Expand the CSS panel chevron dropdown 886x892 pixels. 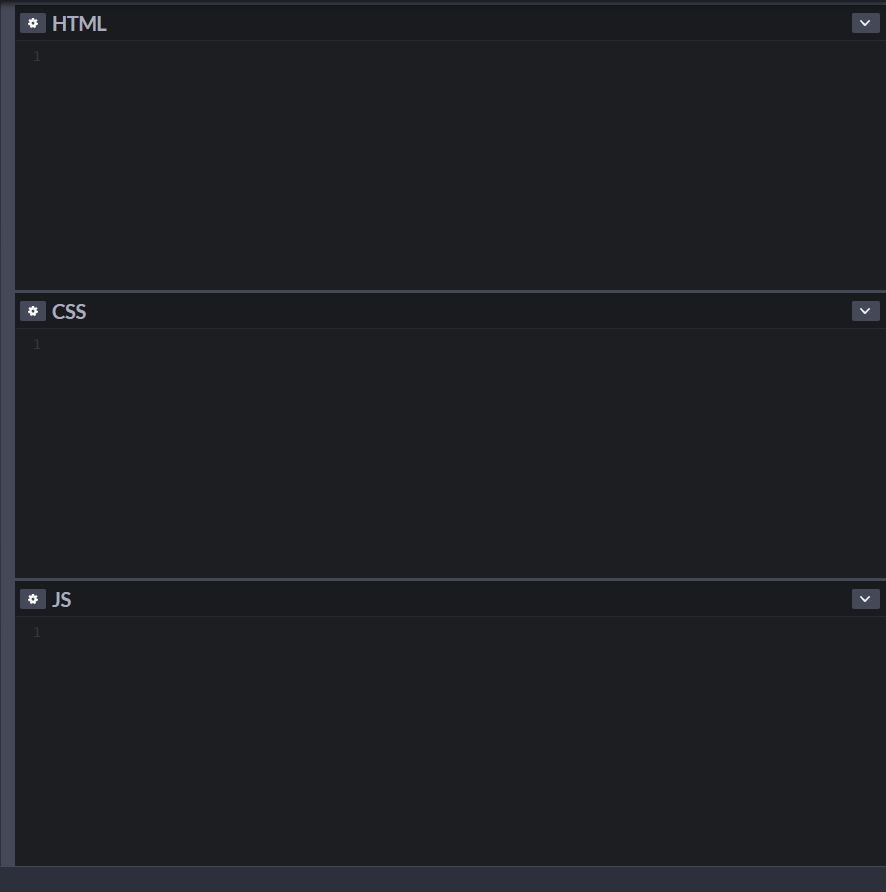coord(866,311)
